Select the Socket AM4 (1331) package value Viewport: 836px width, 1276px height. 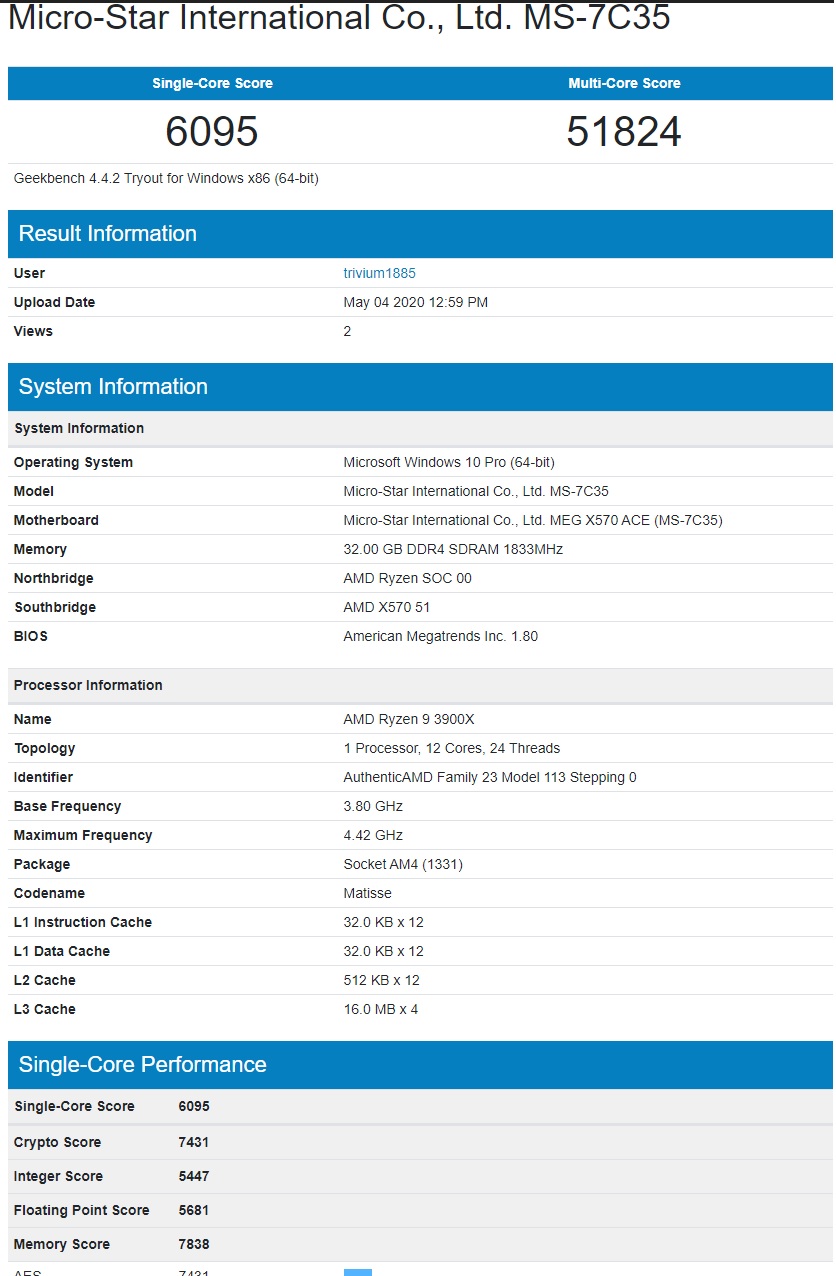(403, 864)
